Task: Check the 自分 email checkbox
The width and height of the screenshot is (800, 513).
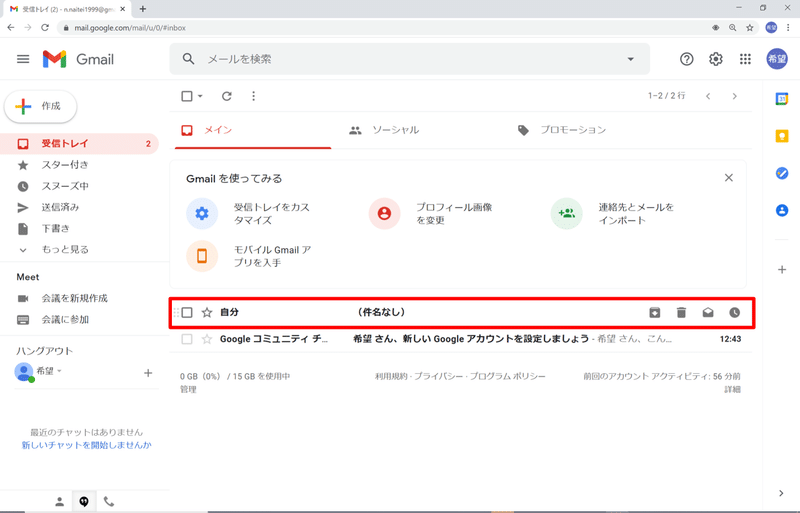Action: (187, 312)
